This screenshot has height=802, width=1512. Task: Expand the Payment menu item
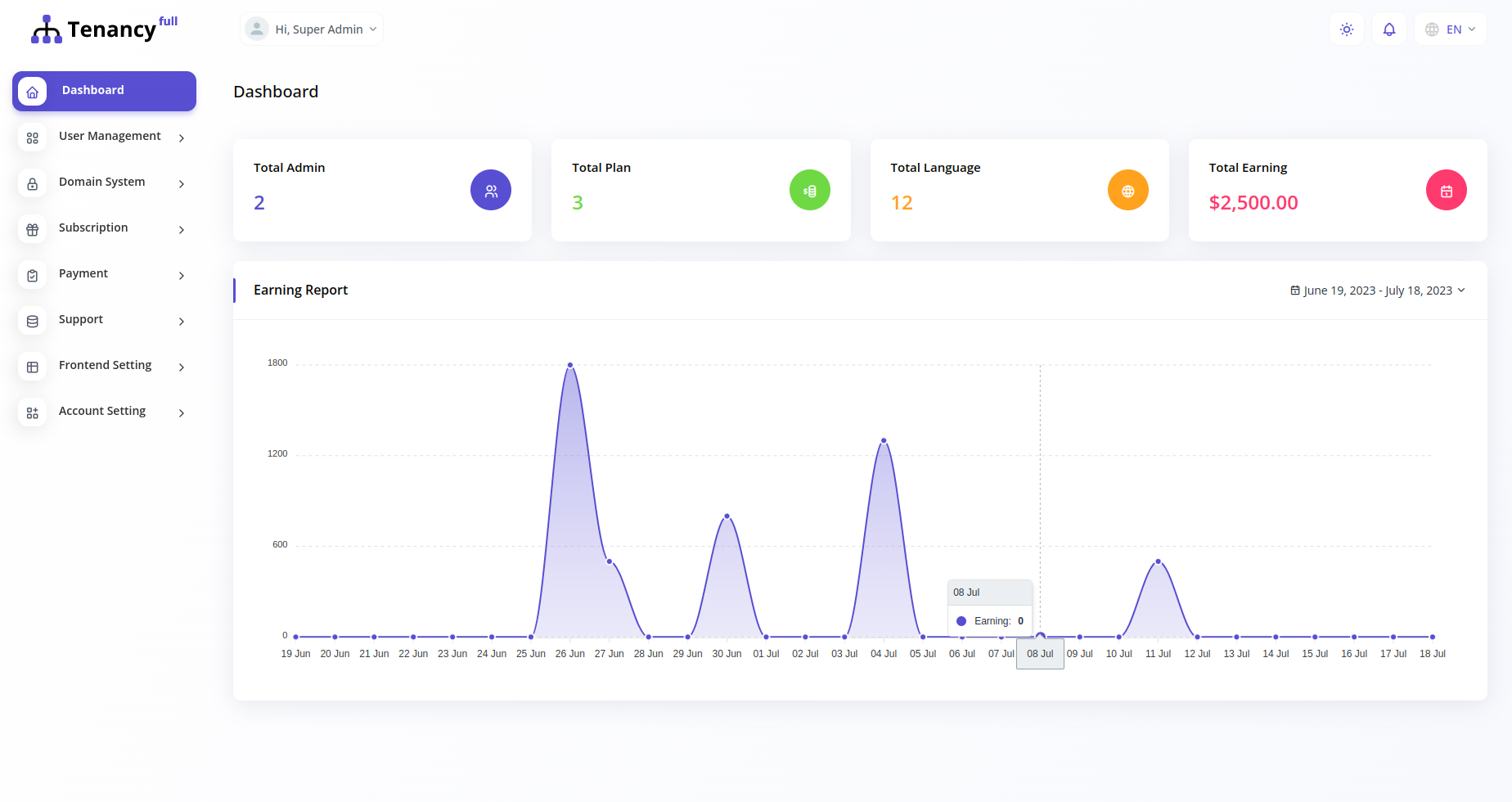tap(83, 273)
